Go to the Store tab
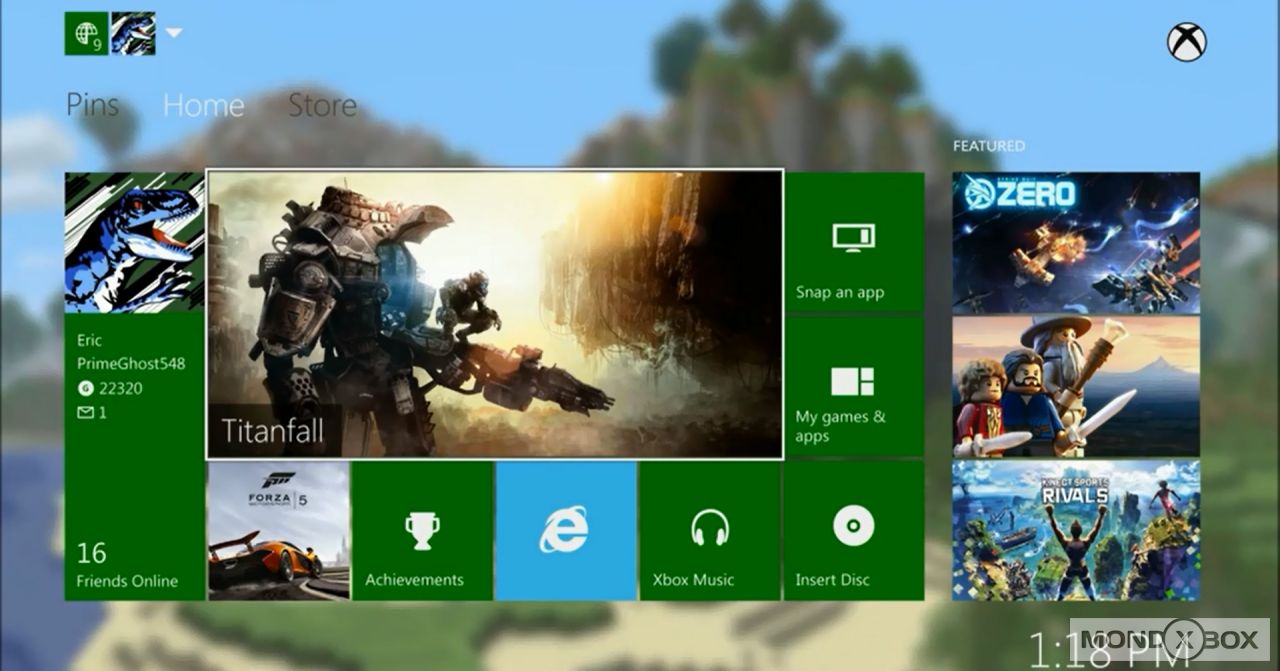1280x671 pixels. coord(322,105)
